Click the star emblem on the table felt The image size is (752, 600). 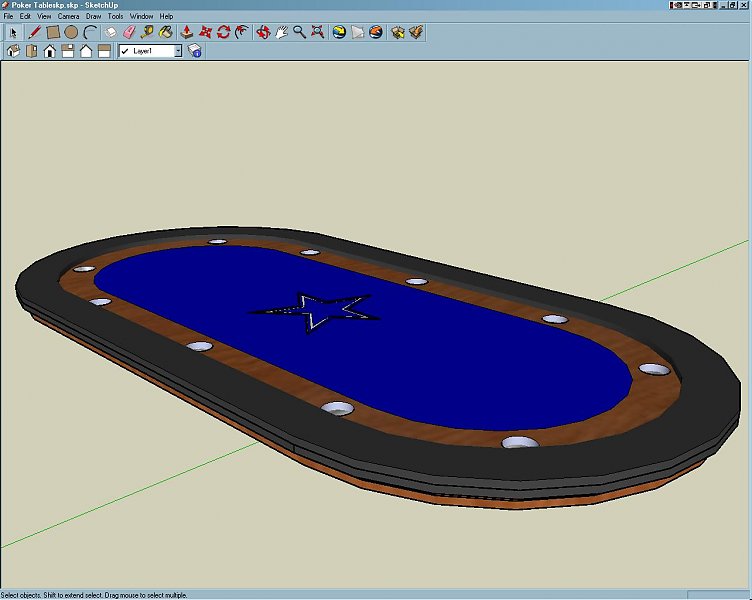(x=315, y=312)
